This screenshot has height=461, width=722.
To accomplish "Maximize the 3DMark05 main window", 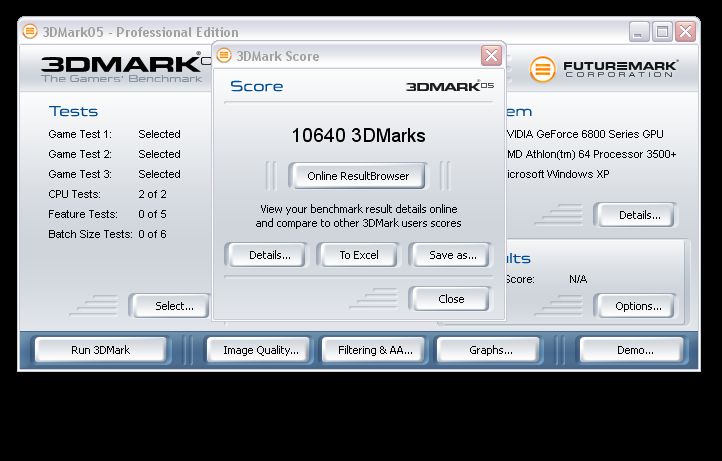I will click(x=662, y=32).
